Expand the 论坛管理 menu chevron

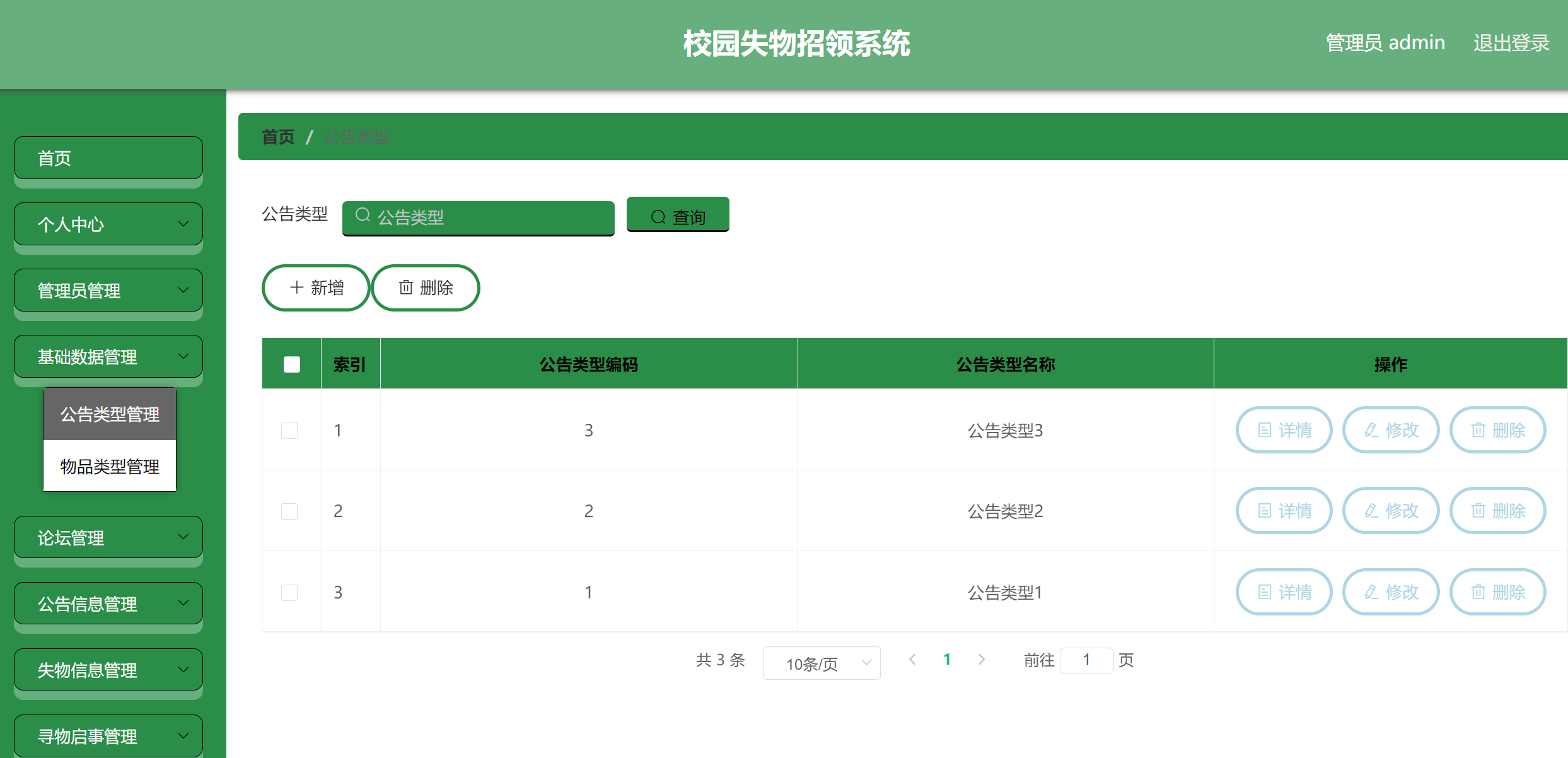coord(183,537)
